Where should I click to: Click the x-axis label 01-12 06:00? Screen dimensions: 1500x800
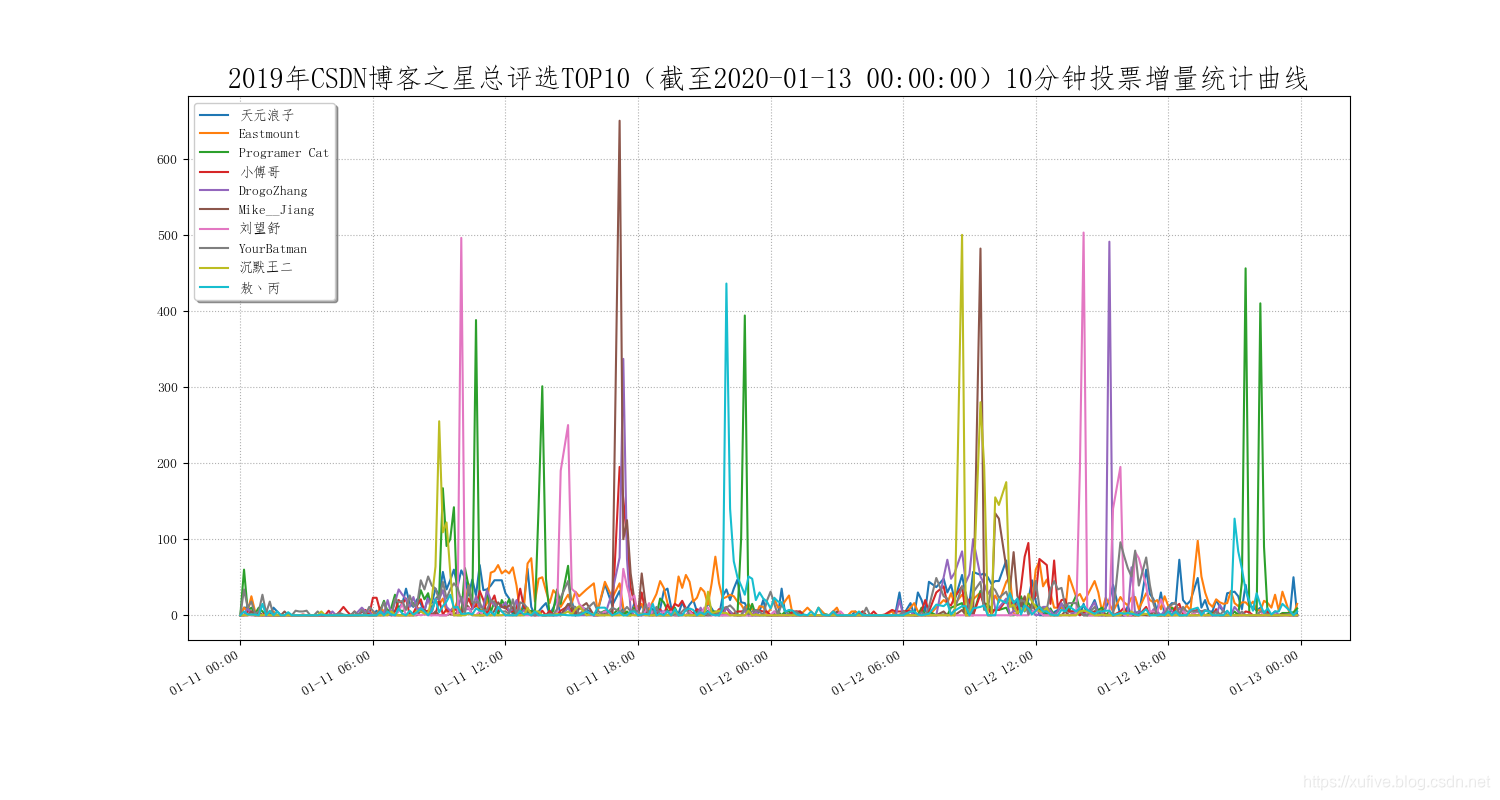pos(868,672)
